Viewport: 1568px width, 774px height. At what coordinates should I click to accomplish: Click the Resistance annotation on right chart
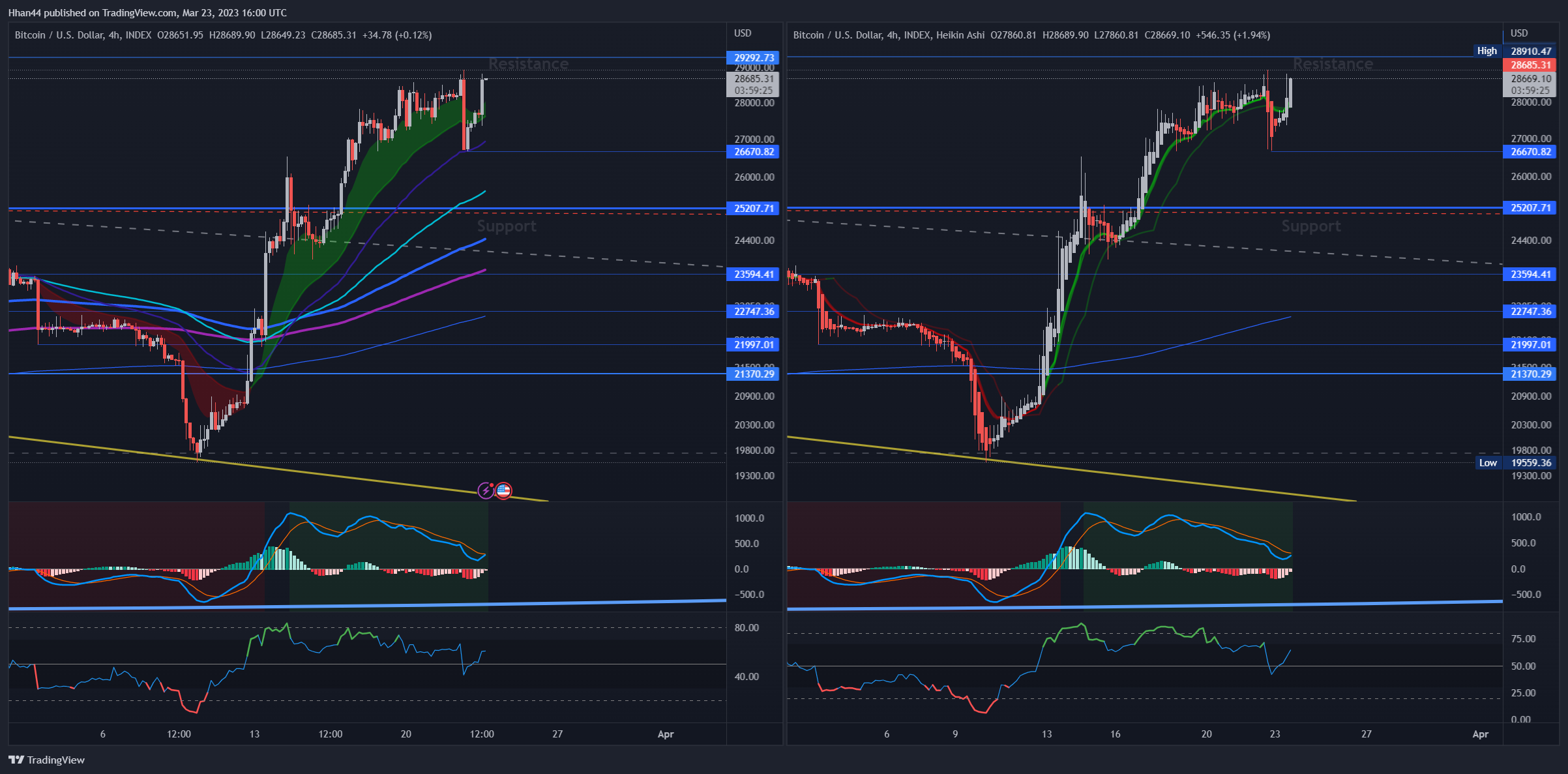1333,64
